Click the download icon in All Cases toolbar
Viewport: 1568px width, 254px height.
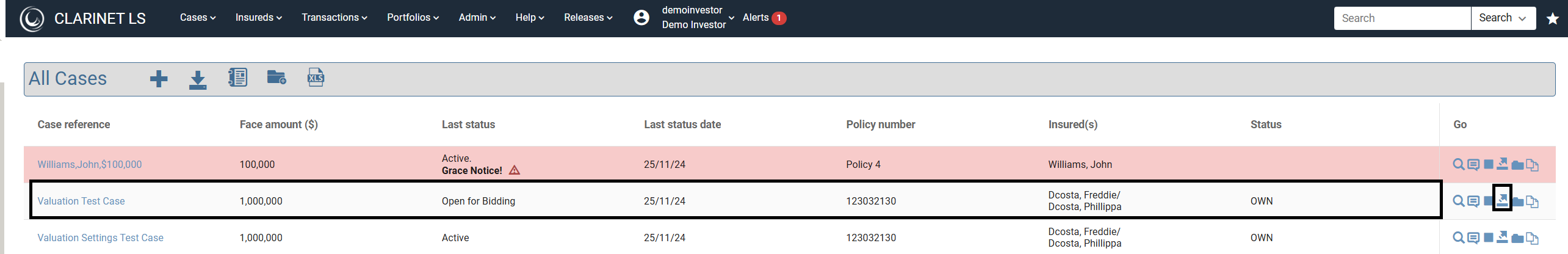click(x=198, y=80)
